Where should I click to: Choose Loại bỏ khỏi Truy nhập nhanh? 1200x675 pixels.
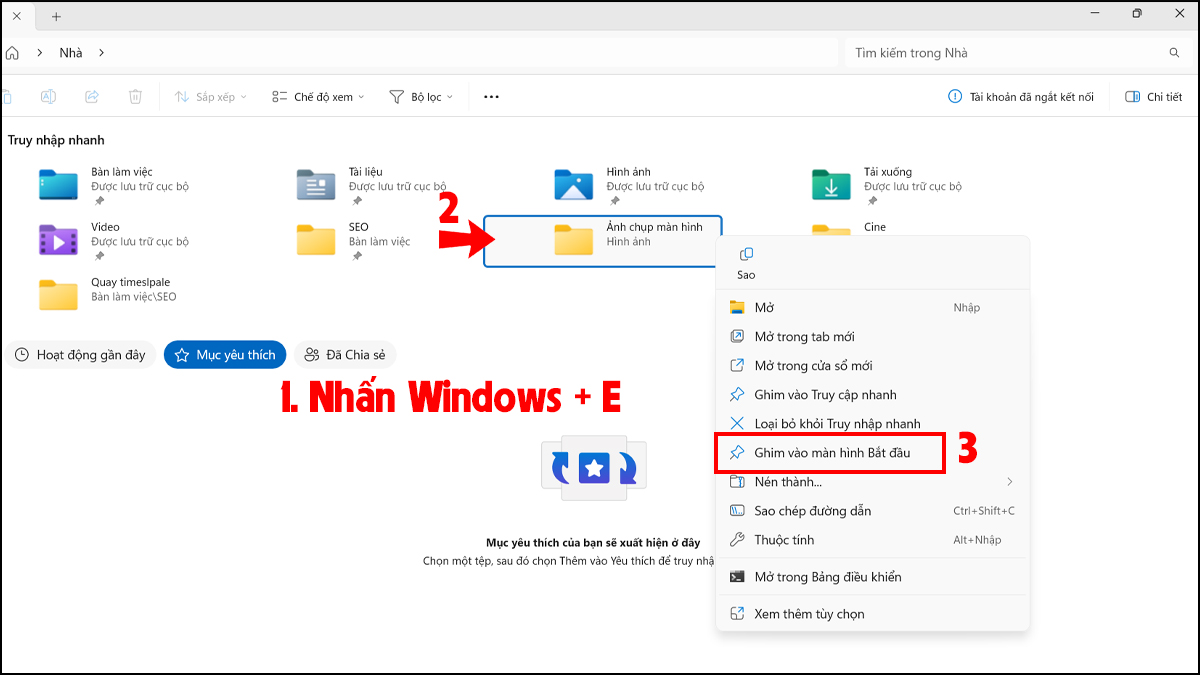872,424
